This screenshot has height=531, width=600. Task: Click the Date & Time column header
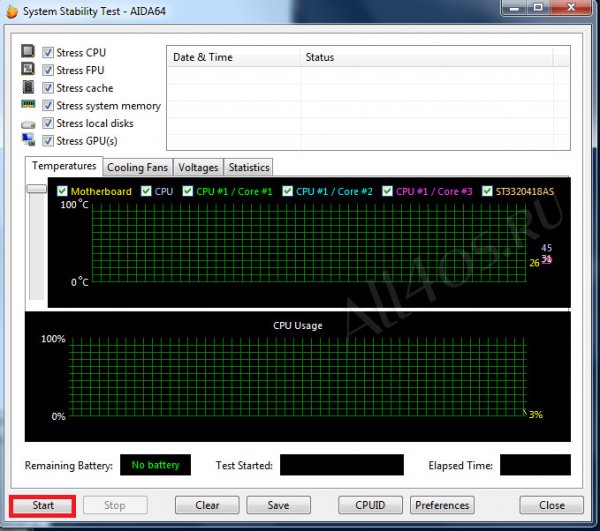coord(234,57)
